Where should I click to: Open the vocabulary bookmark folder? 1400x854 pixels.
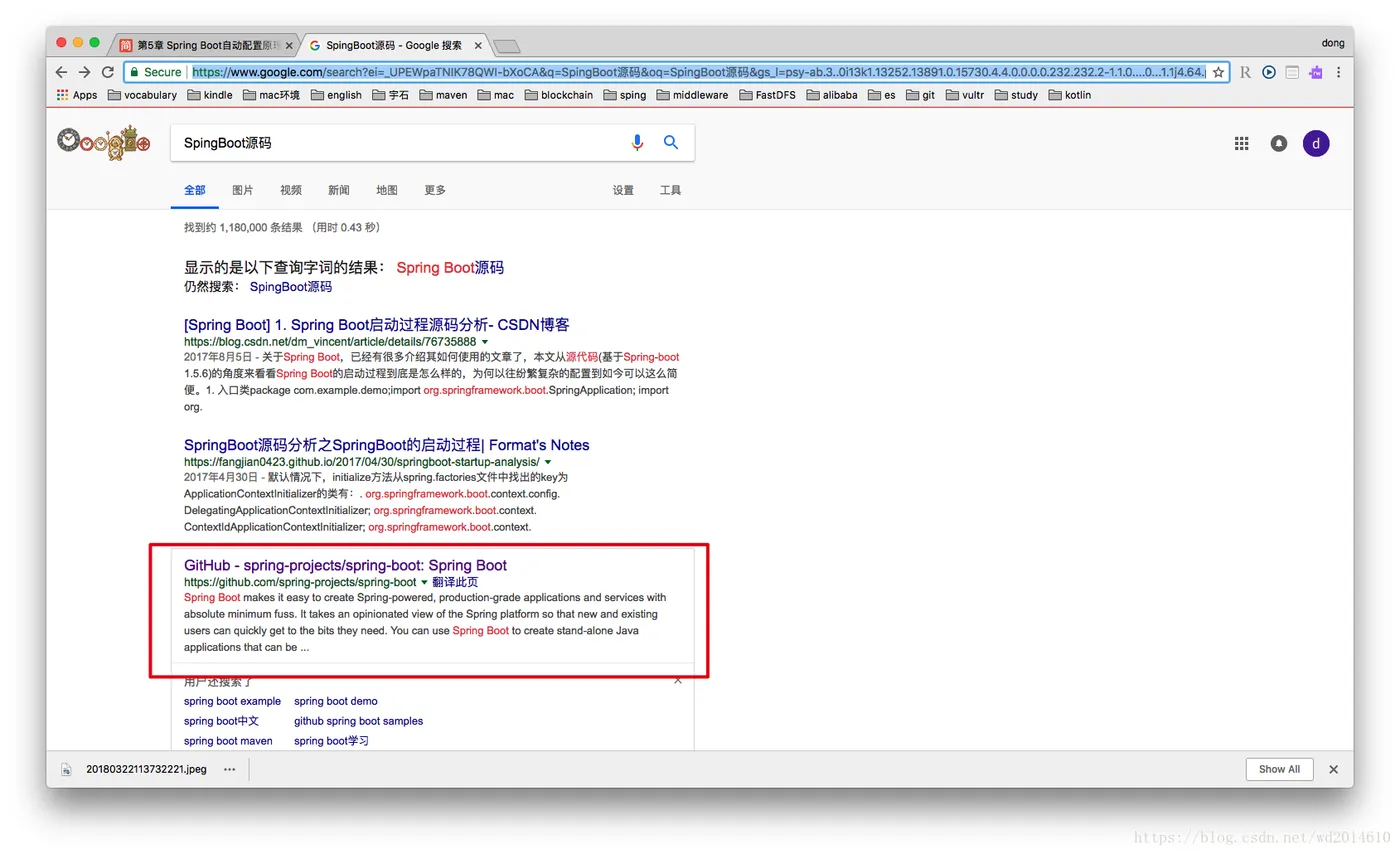pos(142,95)
